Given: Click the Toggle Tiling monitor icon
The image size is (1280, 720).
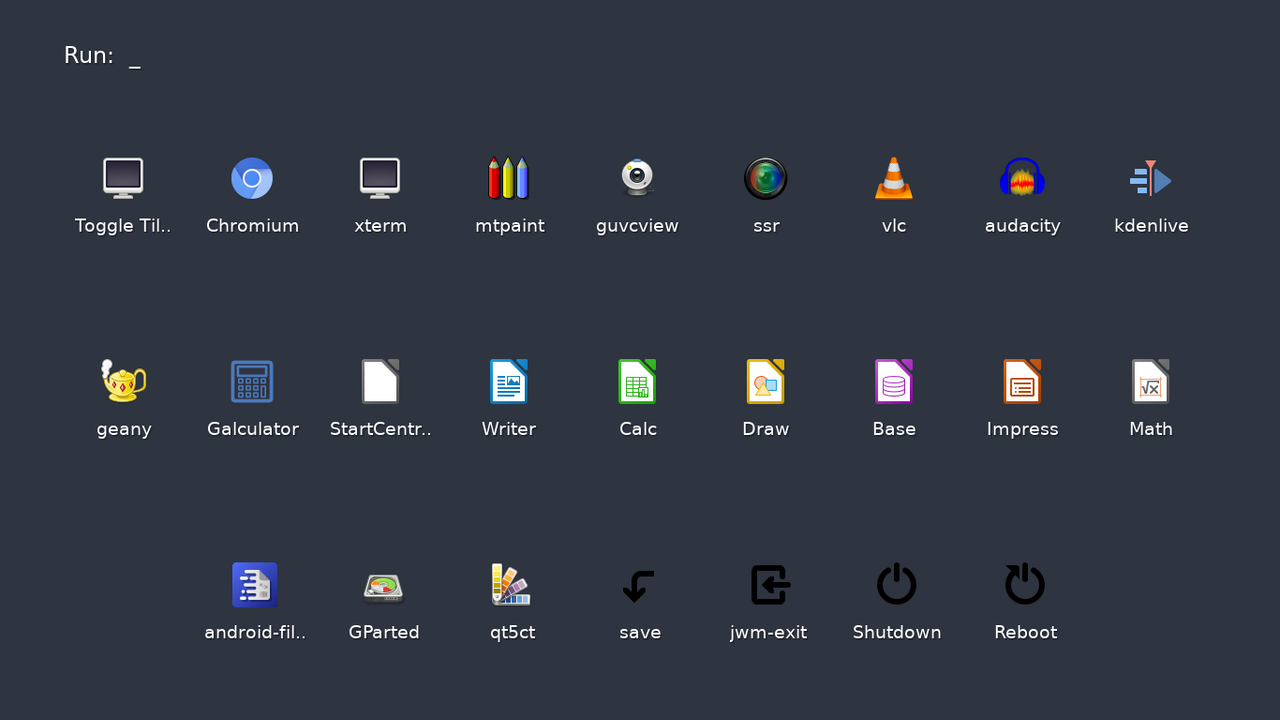Looking at the screenshot, I should [123, 178].
